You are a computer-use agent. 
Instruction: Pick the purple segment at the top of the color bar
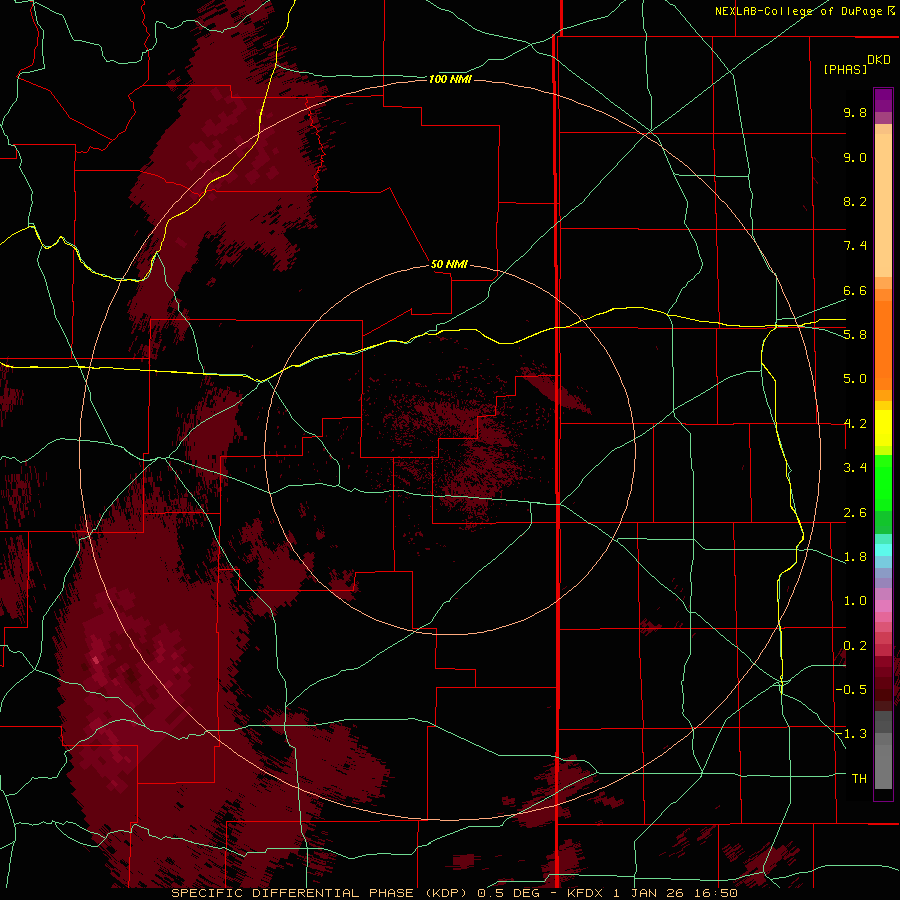883,100
